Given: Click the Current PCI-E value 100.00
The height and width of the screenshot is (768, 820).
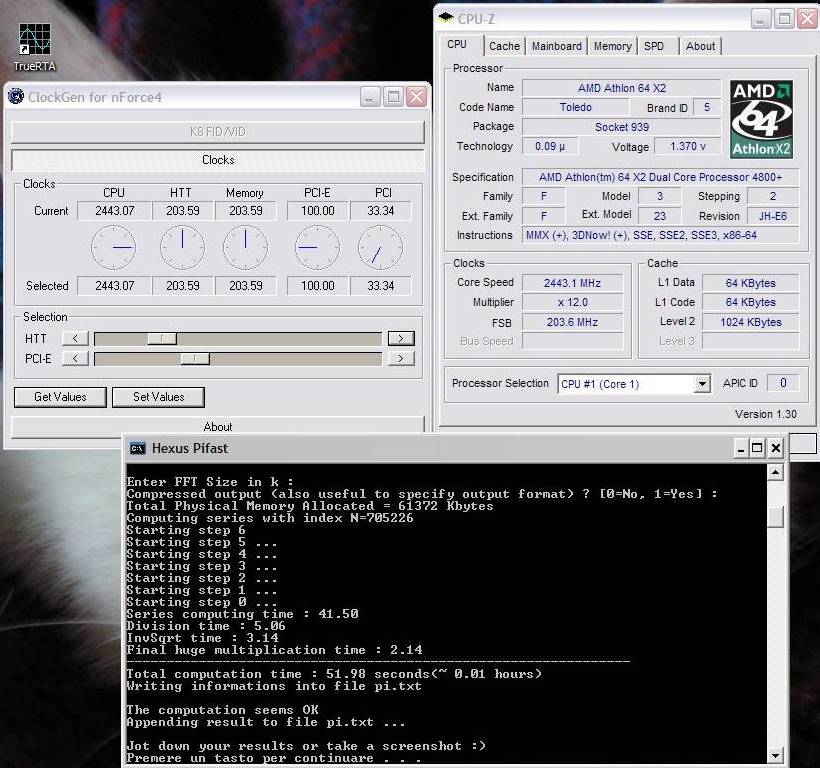Looking at the screenshot, I should coord(317,211).
